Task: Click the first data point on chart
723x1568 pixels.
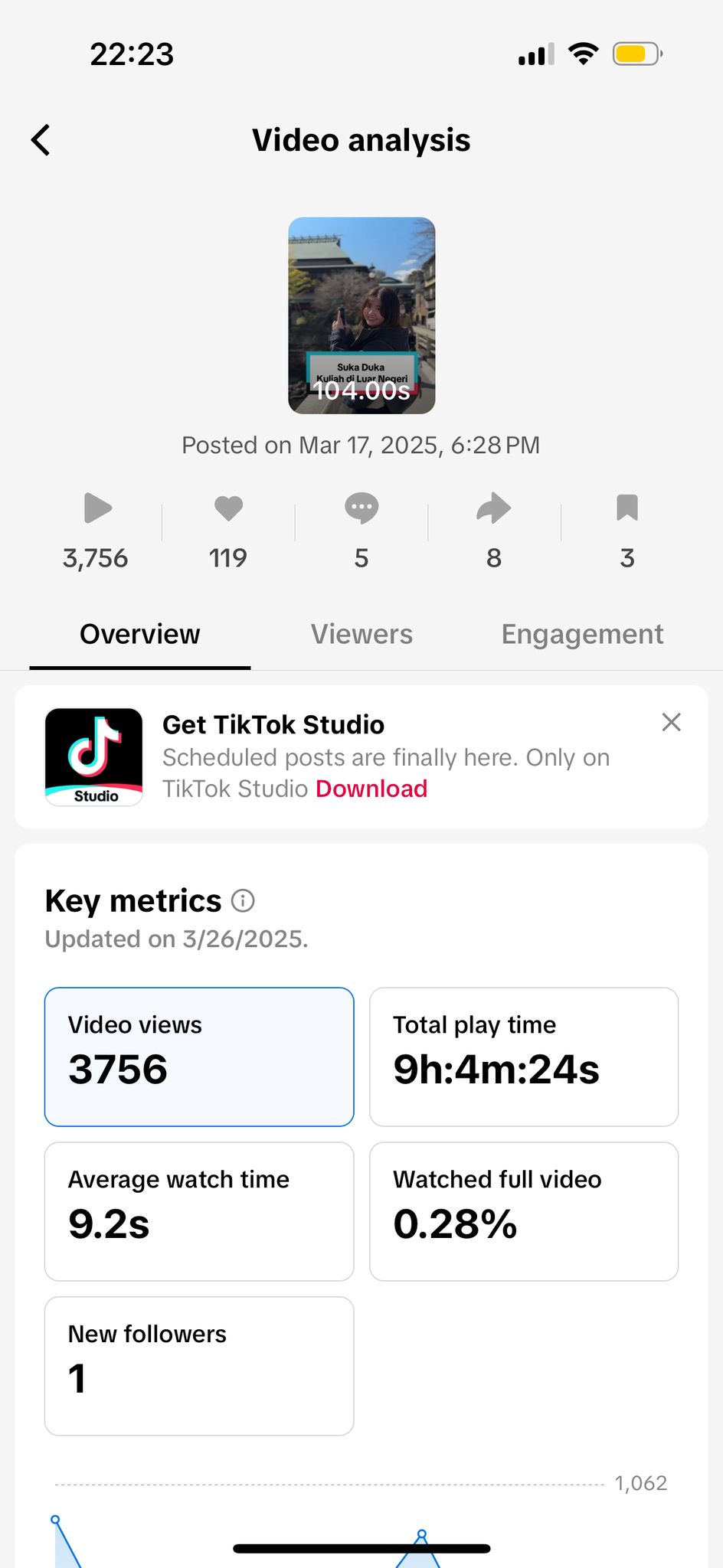Action: 55,1519
